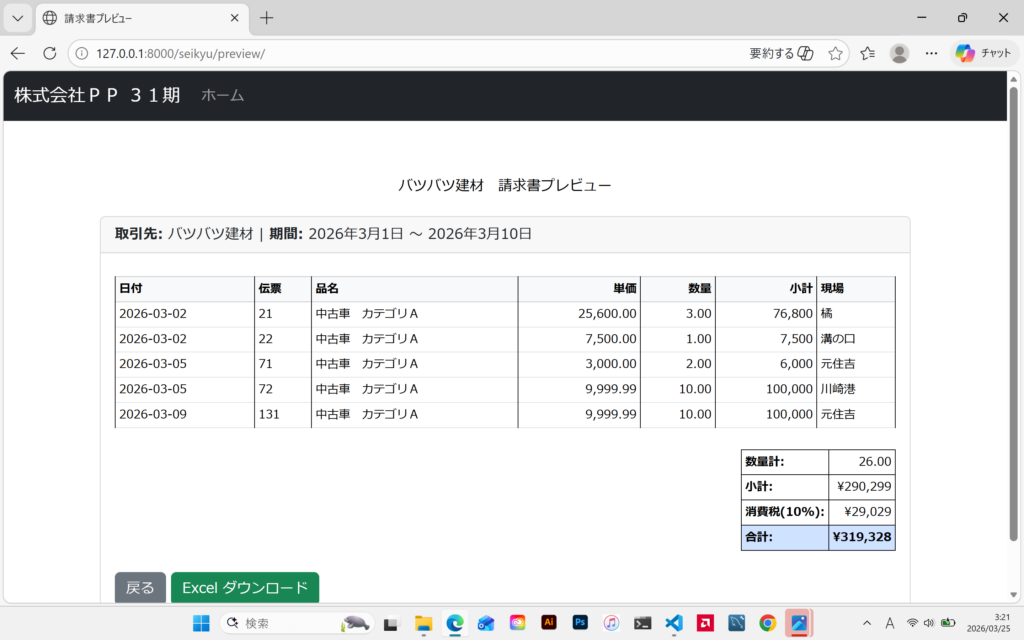1024x640 pixels.
Task: View site information icon beside the URL
Action: 83,53
